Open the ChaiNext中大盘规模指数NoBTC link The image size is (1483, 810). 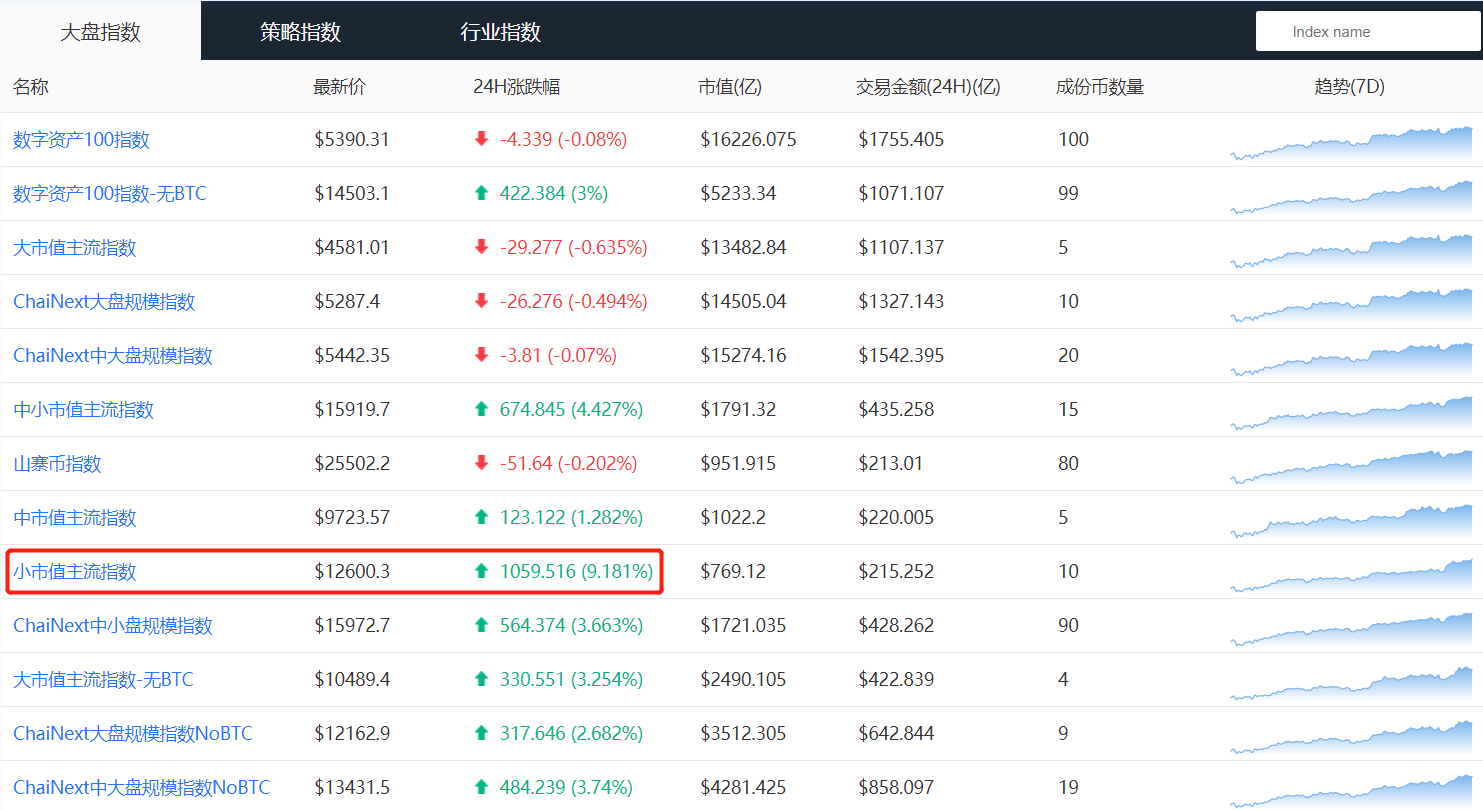(141, 788)
